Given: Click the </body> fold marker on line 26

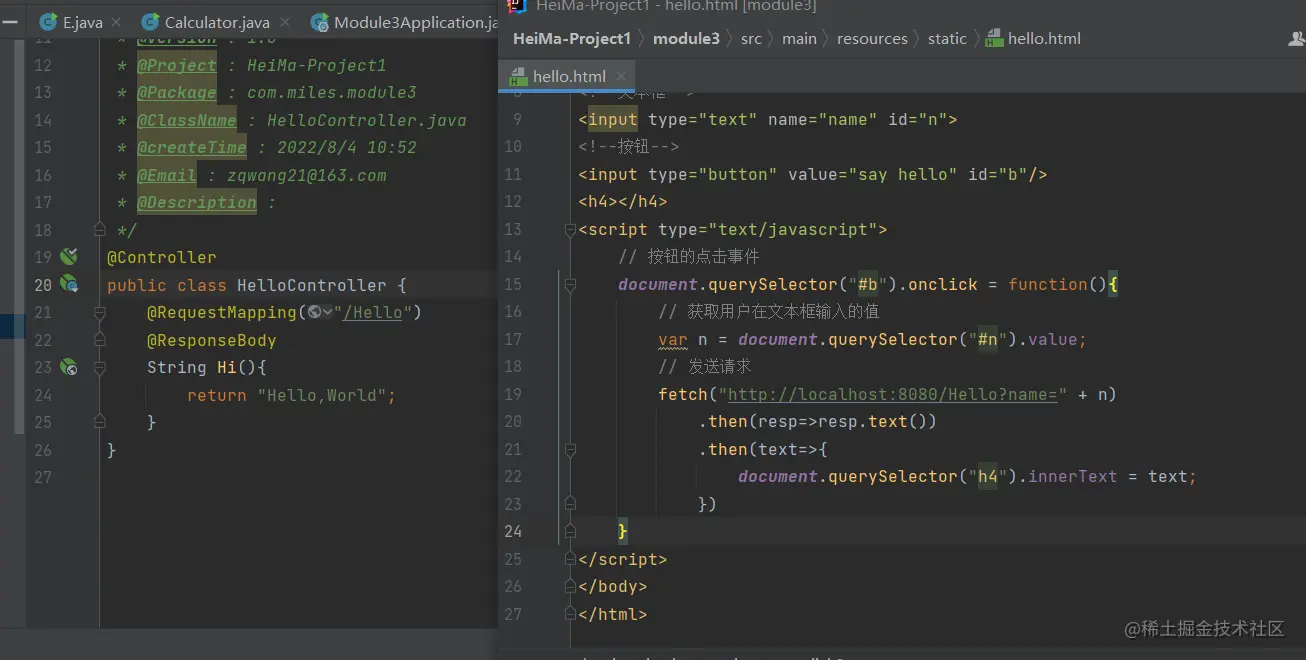Looking at the screenshot, I should pos(570,587).
